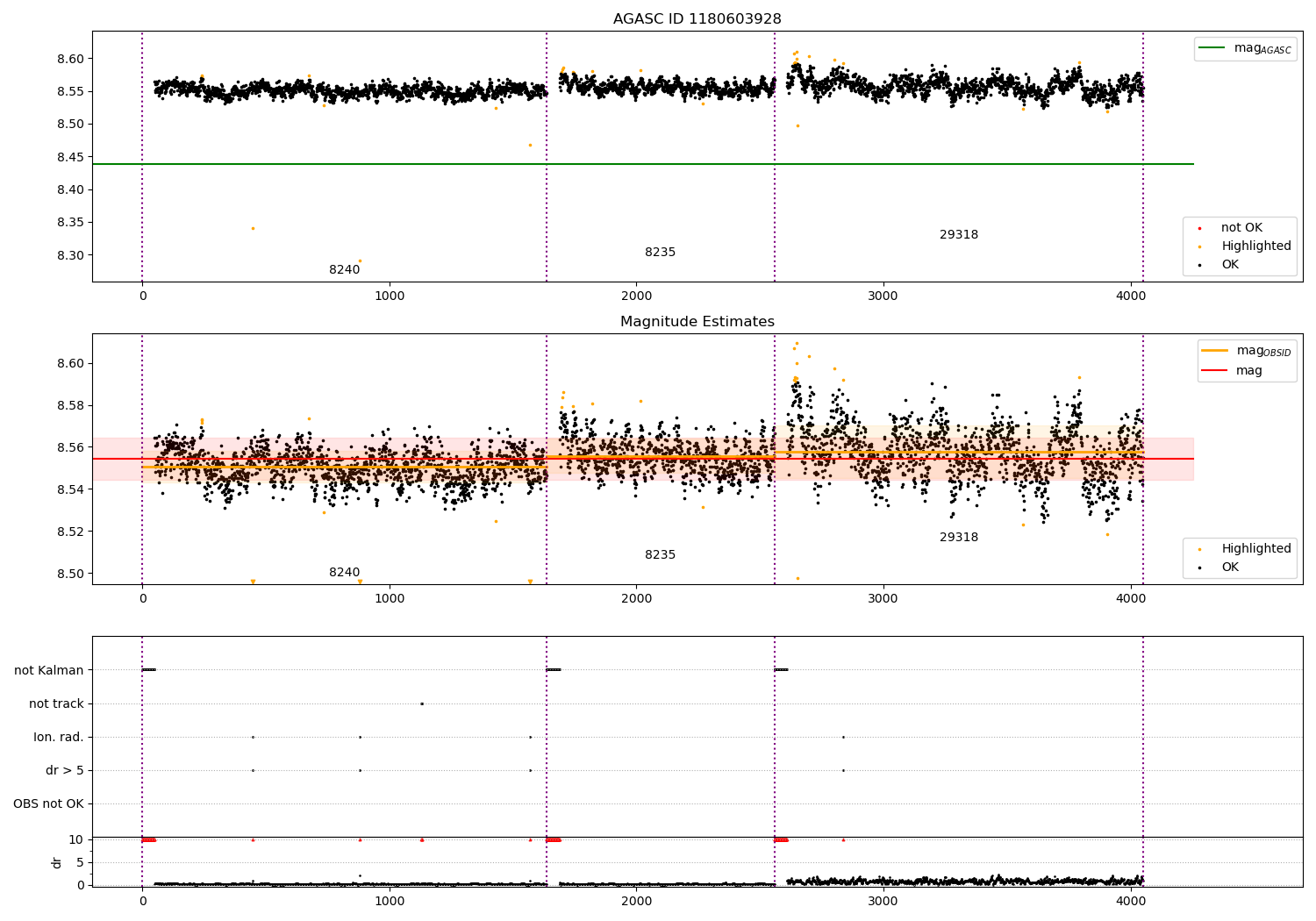Click the red 'mag' legend entry
The width and height of the screenshot is (1316, 921).
click(1232, 371)
